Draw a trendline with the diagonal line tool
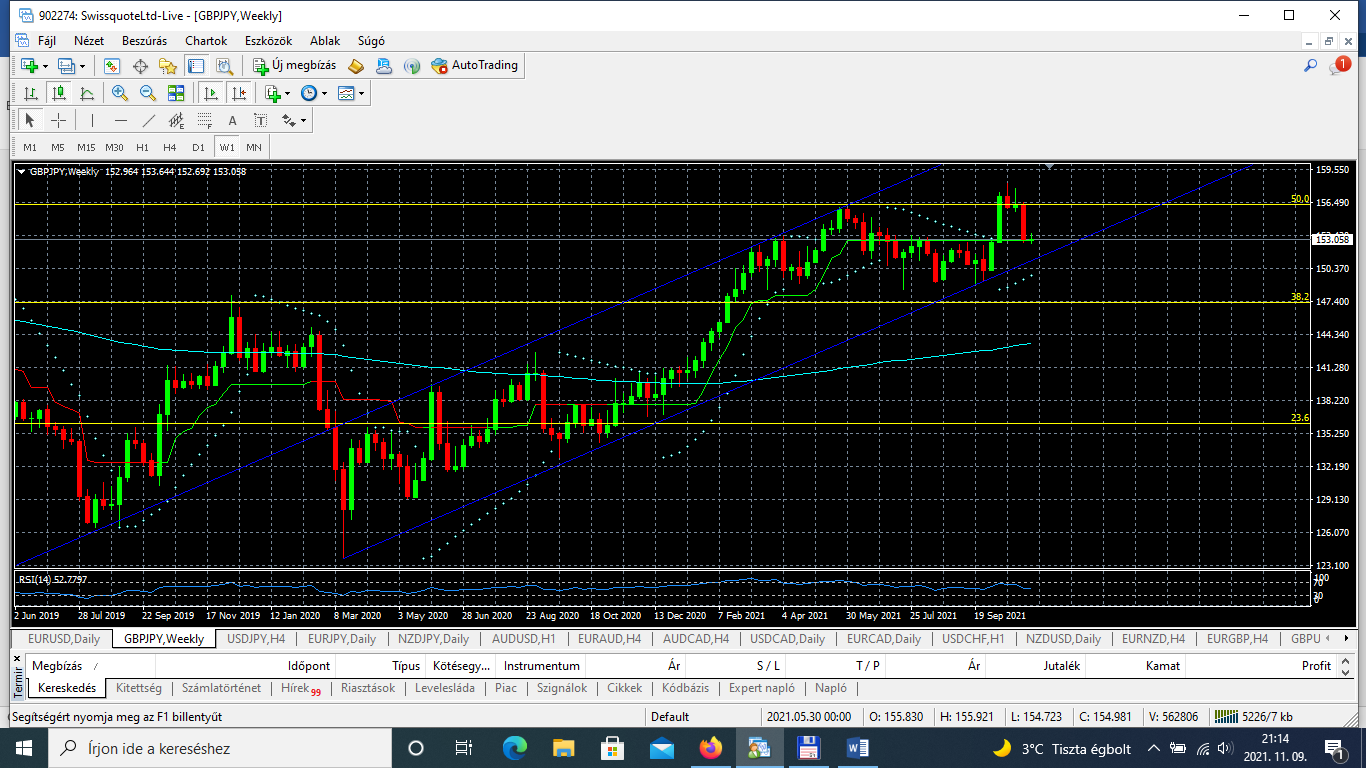Screen dimensions: 1366x768 coord(149,120)
